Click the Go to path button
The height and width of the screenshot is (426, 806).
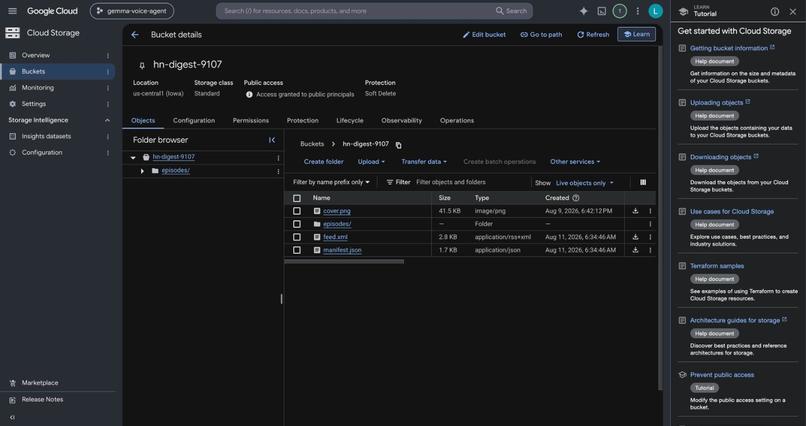(x=541, y=34)
